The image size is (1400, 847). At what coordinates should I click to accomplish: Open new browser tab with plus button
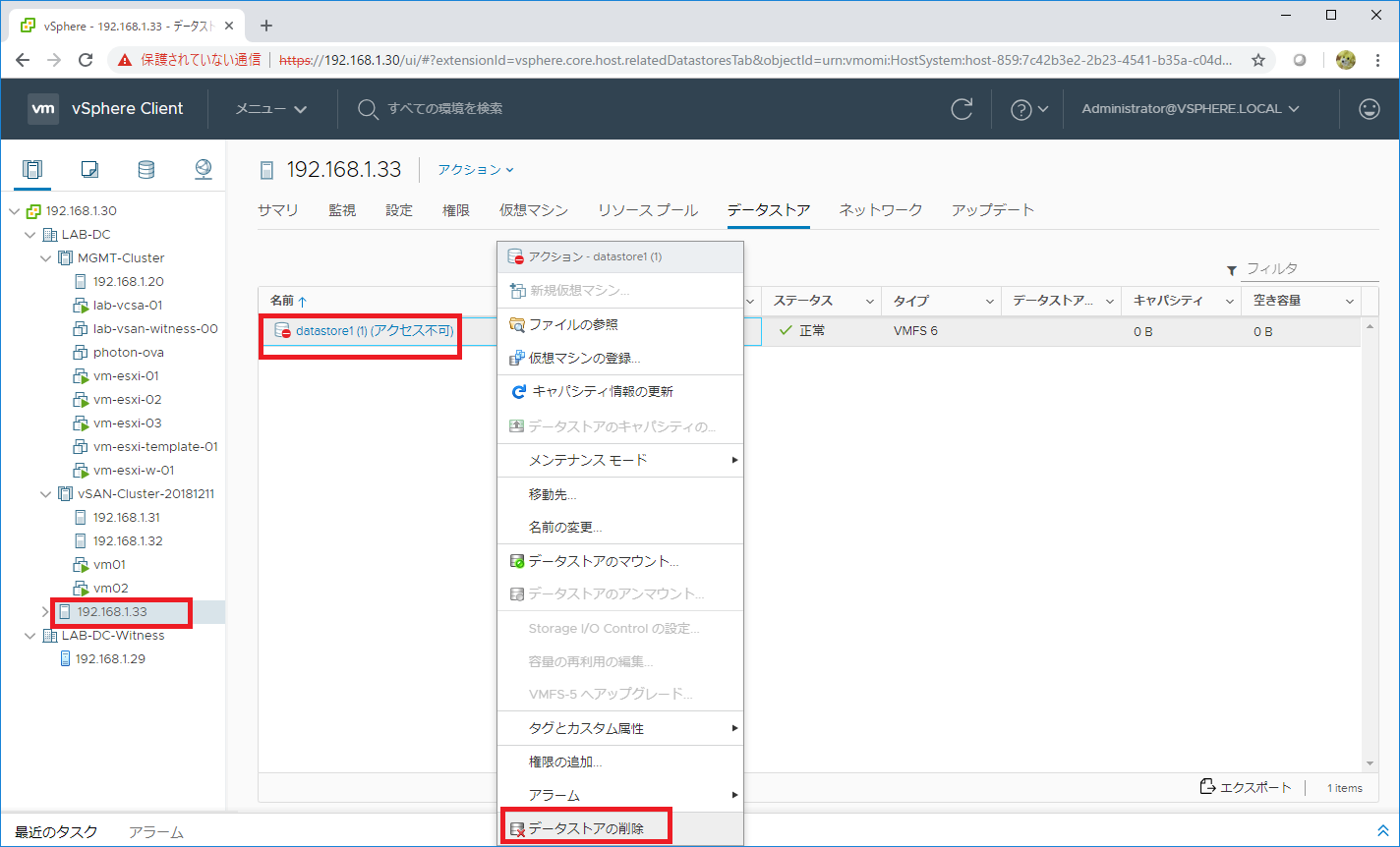coord(265,26)
